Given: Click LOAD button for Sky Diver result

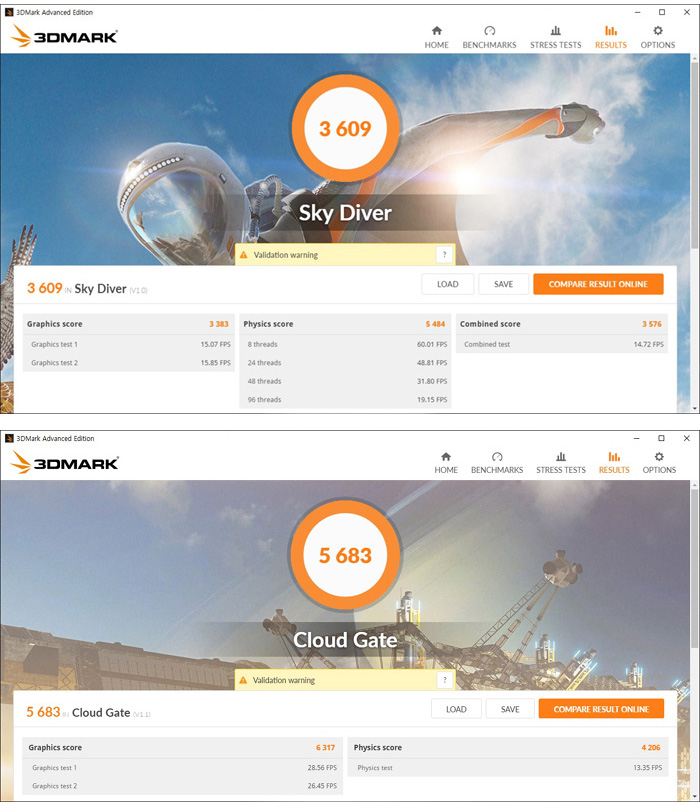Looking at the screenshot, I should (x=448, y=284).
